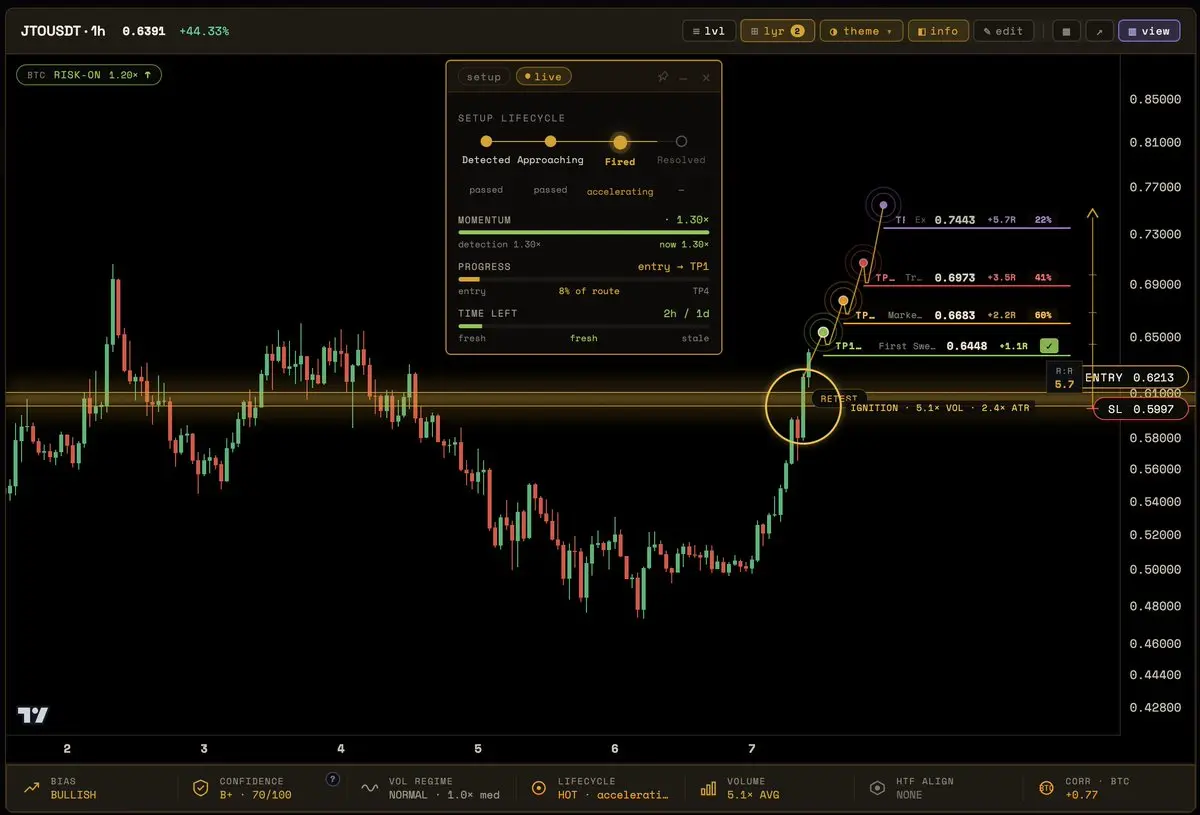Click the volume bars icon

pos(708,788)
